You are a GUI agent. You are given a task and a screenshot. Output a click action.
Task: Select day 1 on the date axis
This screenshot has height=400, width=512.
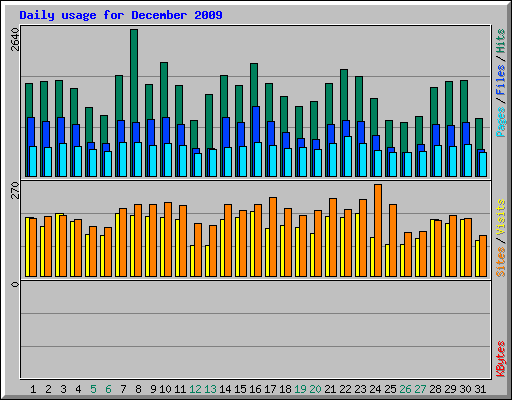pyautogui.click(x=33, y=389)
